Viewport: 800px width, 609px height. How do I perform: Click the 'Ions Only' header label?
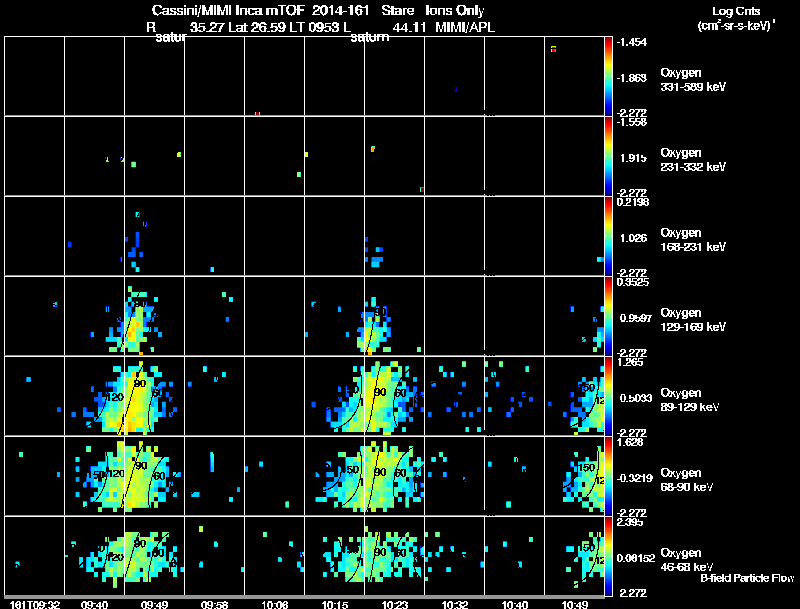[x=455, y=11]
